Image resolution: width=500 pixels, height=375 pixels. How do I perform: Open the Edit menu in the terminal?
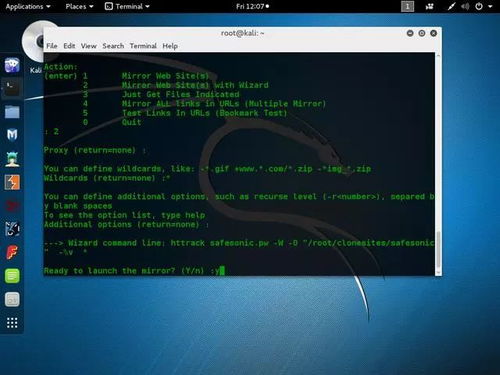pyautogui.click(x=69, y=46)
